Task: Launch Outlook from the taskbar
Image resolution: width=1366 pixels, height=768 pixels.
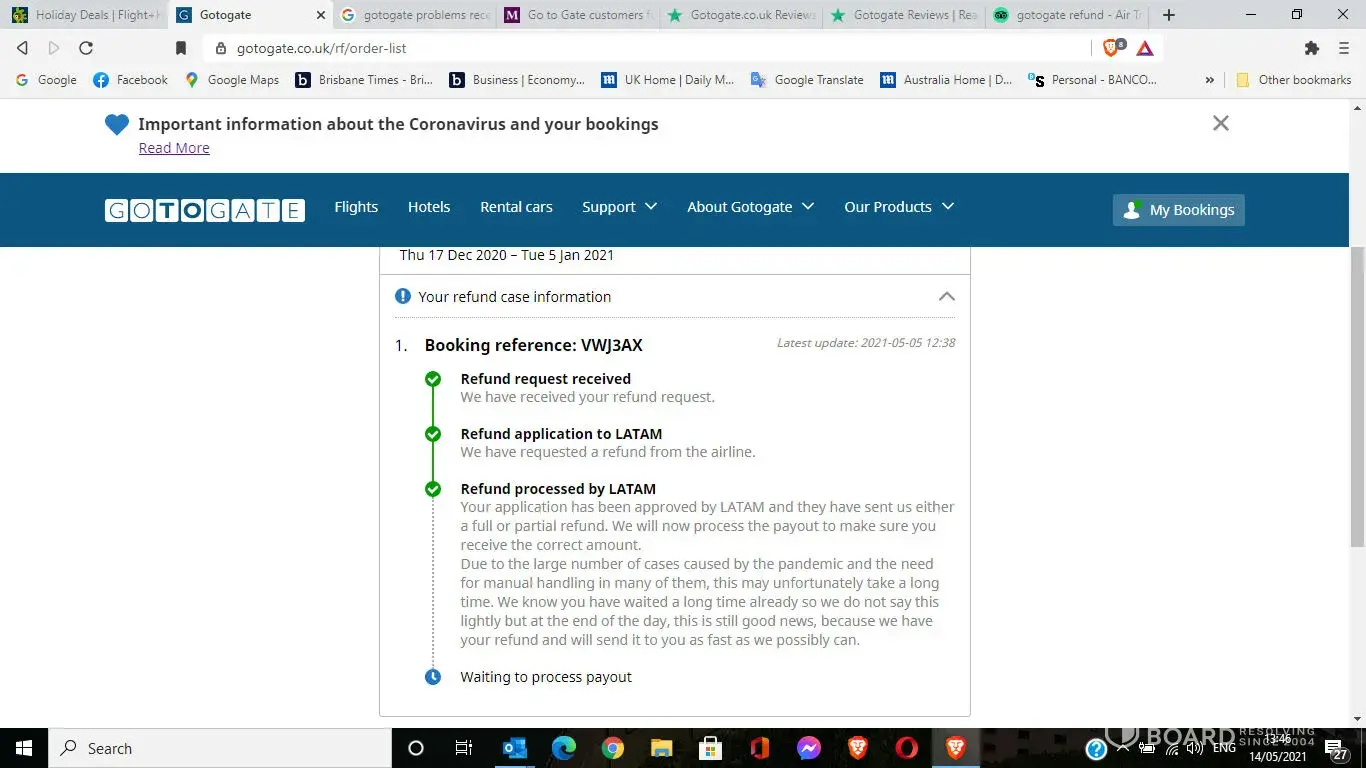Action: click(x=515, y=748)
